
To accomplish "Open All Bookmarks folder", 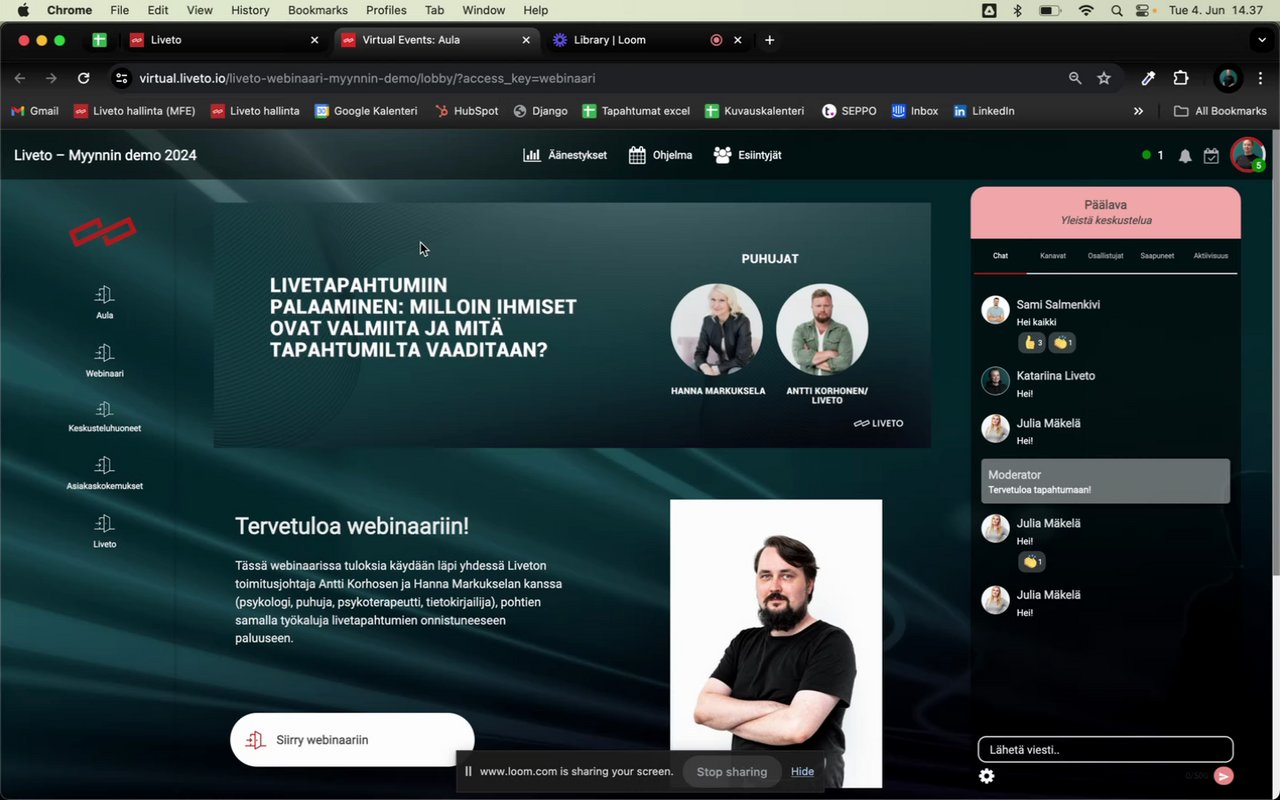I will tap(1220, 111).
